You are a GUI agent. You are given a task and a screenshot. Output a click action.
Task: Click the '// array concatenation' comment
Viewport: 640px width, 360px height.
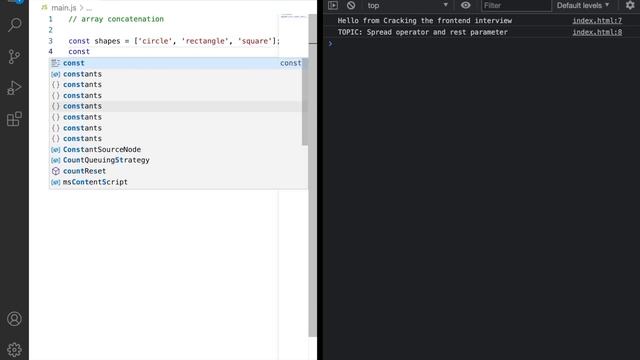tap(116, 19)
